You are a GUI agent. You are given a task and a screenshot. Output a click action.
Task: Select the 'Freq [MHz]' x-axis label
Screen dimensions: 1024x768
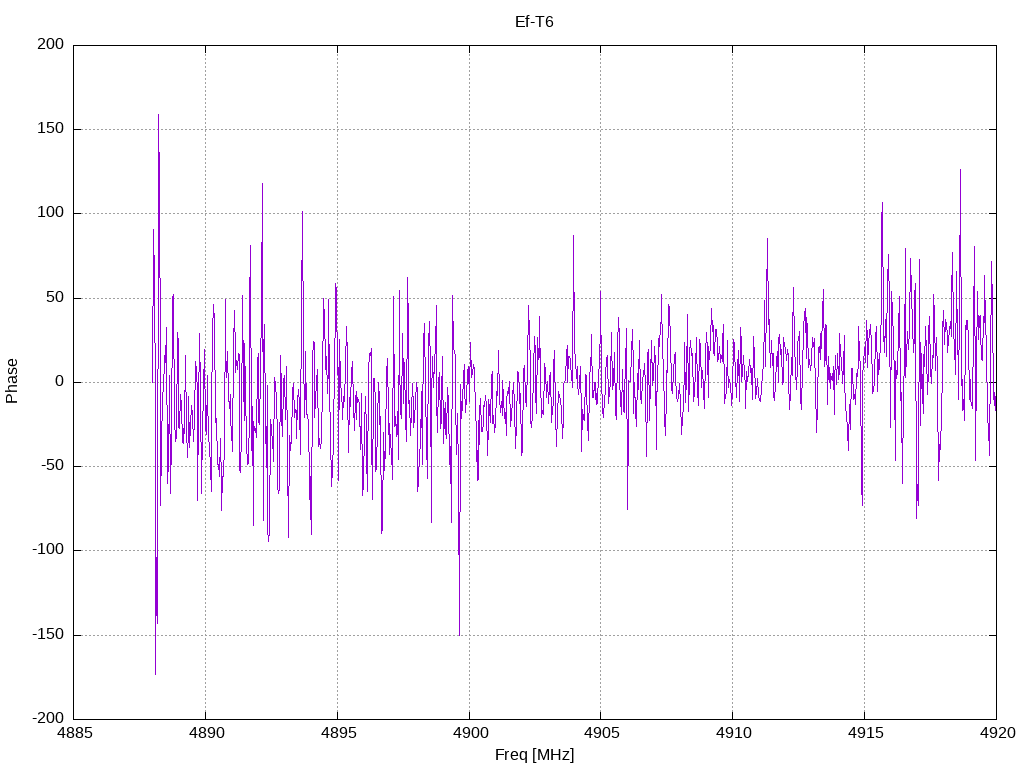coord(534,755)
